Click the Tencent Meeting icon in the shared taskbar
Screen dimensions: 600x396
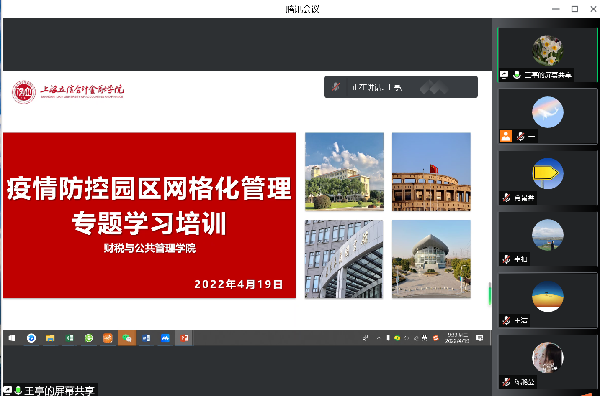coord(165,338)
